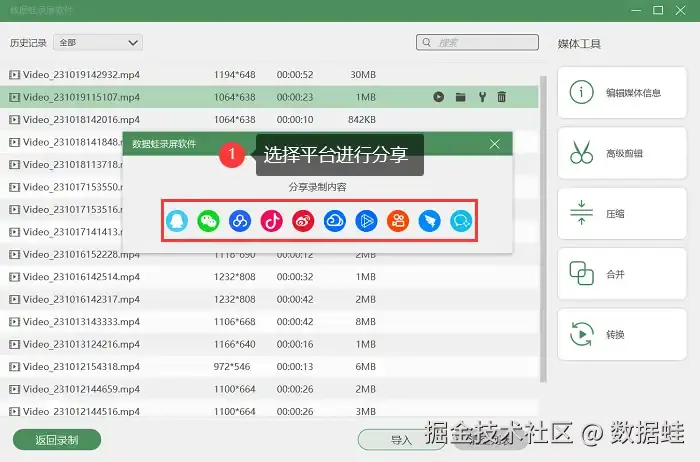The height and width of the screenshot is (462, 700).
Task: Click the 972*546 resolution cell
Action: point(232,366)
